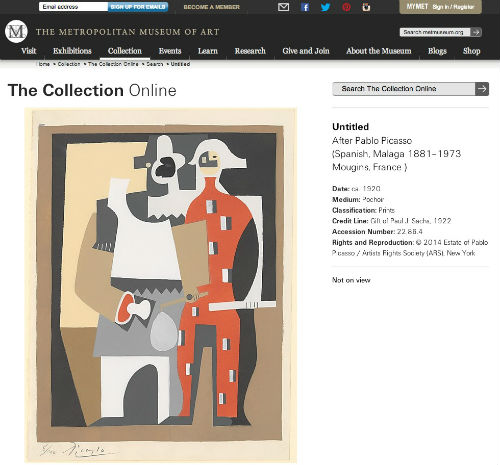The width and height of the screenshot is (500, 465).
Task: Click After Pablo Picasso artist name
Action: [x=372, y=141]
